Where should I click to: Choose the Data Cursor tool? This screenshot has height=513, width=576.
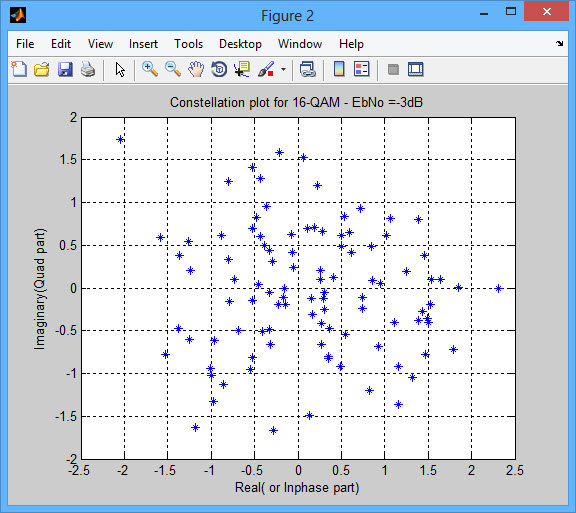(x=242, y=69)
